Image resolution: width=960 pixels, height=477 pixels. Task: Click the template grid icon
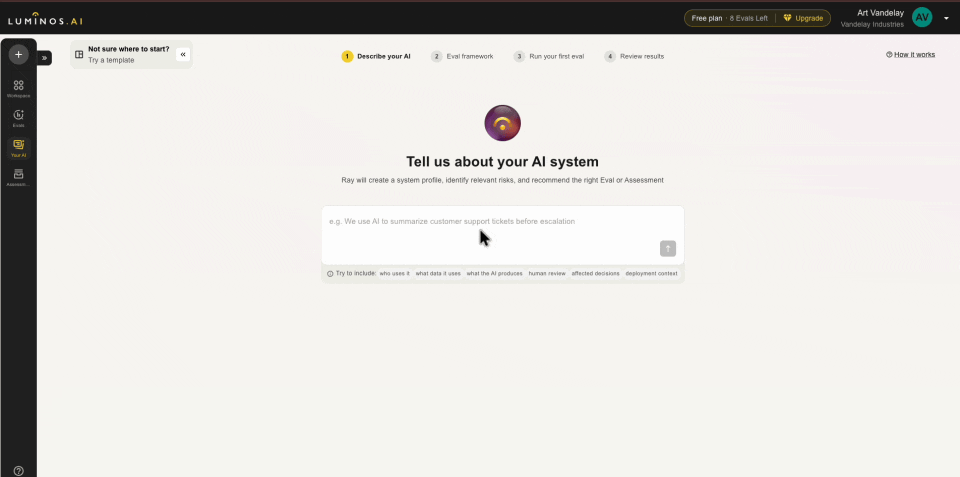click(79, 54)
